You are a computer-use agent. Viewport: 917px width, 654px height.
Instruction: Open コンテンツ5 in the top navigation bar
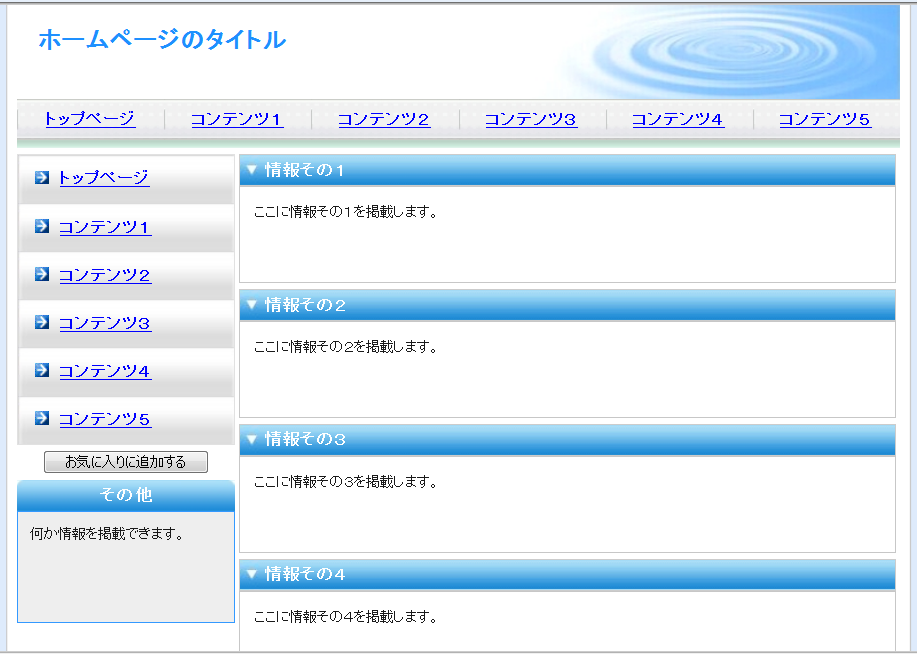[825, 120]
